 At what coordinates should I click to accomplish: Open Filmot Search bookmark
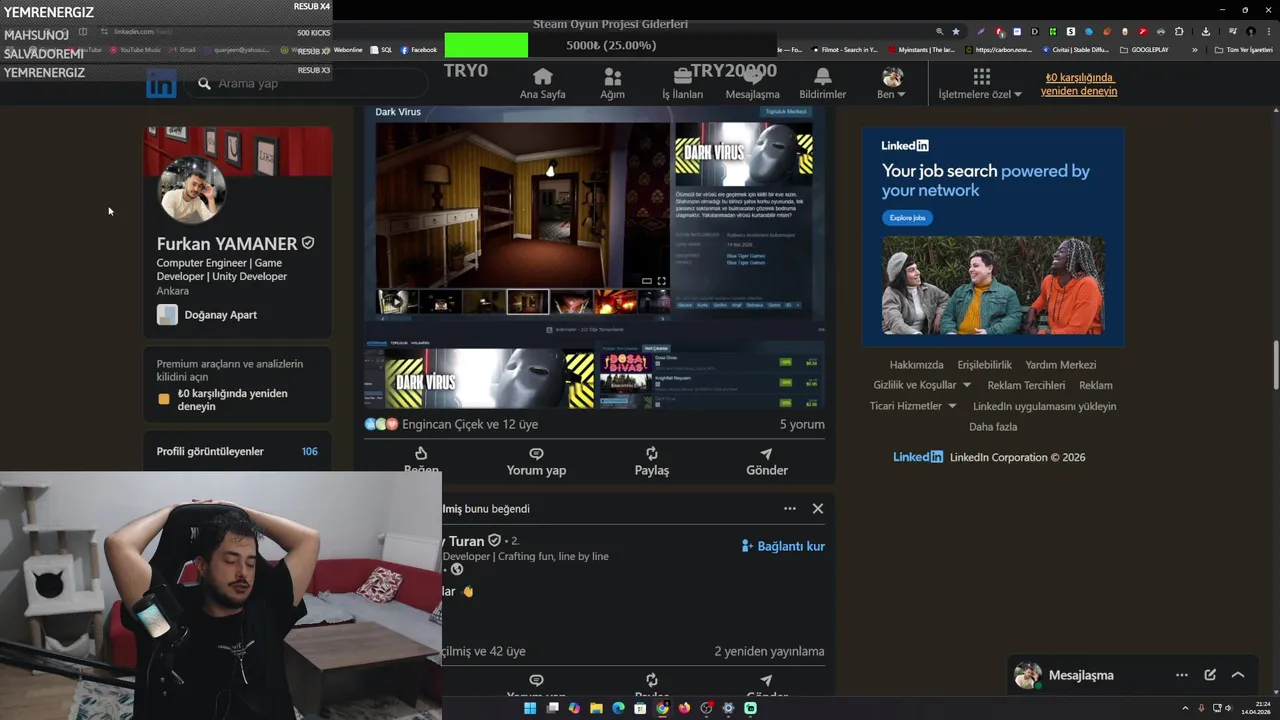pyautogui.click(x=843, y=49)
